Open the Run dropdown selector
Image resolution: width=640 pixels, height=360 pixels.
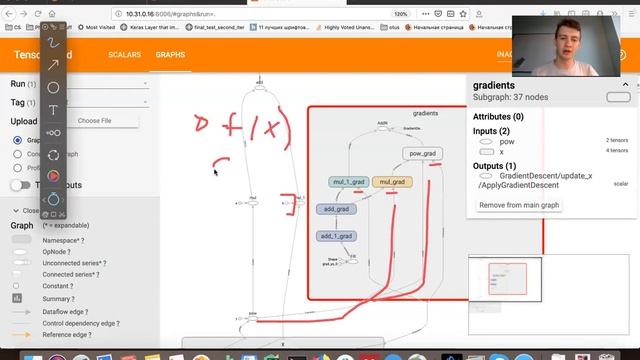click(109, 83)
